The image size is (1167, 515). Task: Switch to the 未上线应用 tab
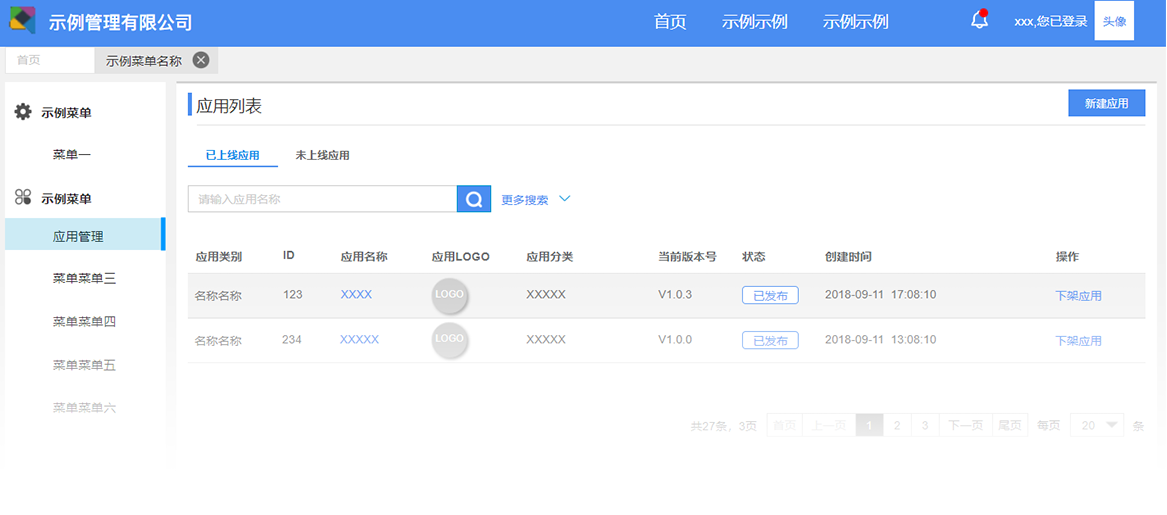[322, 156]
